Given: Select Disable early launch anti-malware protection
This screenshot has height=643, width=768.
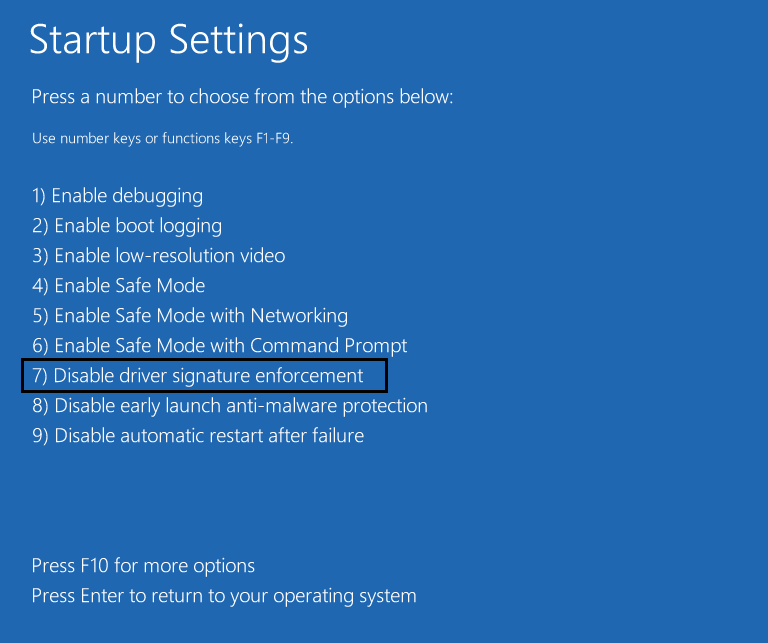Looking at the screenshot, I should click(x=229, y=406).
